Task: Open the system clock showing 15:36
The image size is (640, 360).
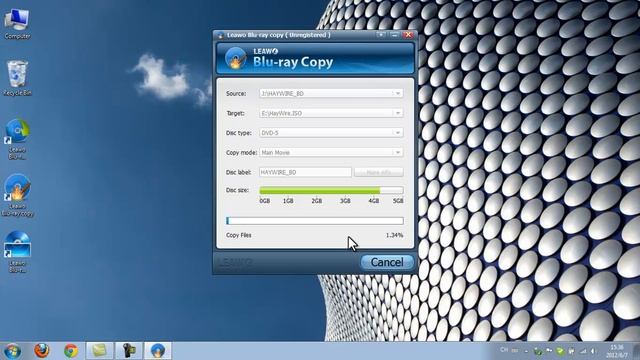Action: coord(616,351)
